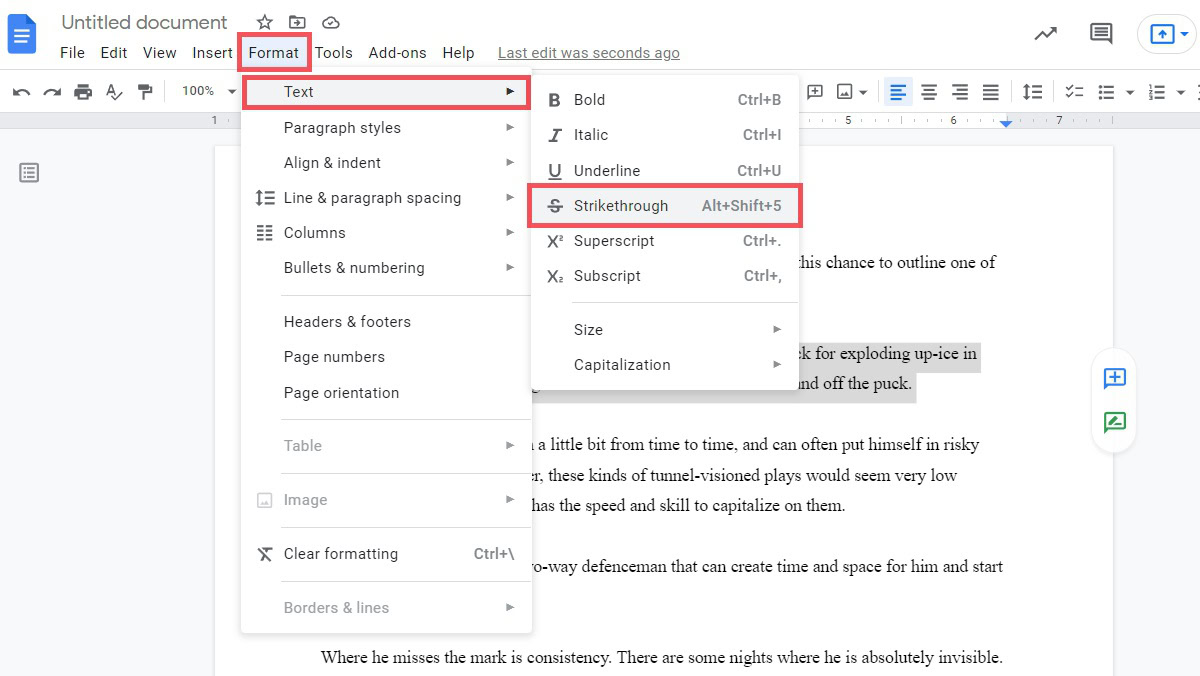Select the Paint format tool
Screen dimensions: 1200x676
coord(145,91)
